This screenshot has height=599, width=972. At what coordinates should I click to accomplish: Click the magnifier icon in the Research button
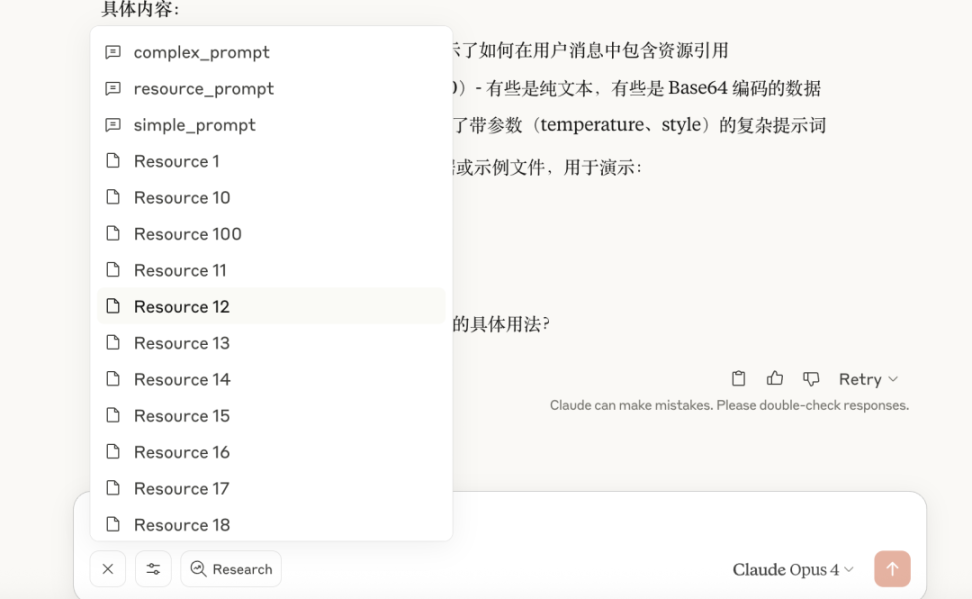tap(198, 569)
